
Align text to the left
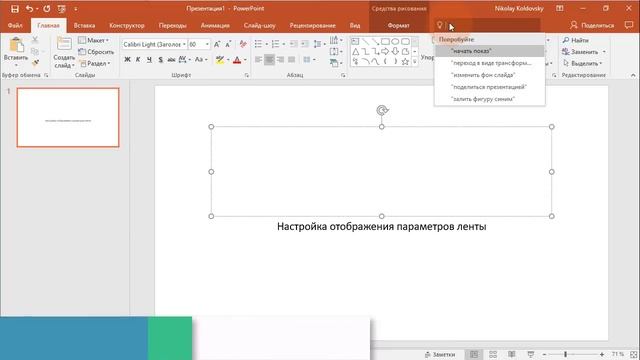click(258, 60)
